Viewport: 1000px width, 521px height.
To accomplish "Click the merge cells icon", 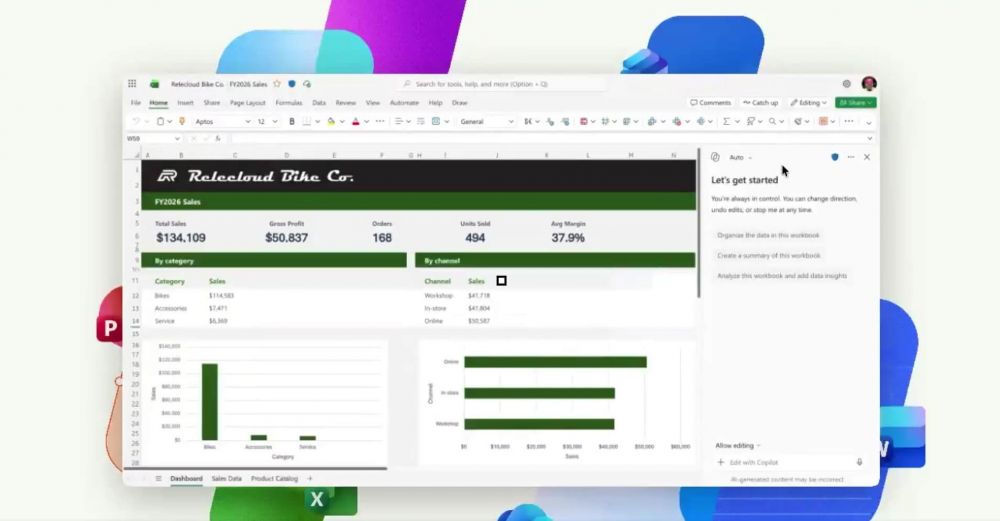I will 436,121.
